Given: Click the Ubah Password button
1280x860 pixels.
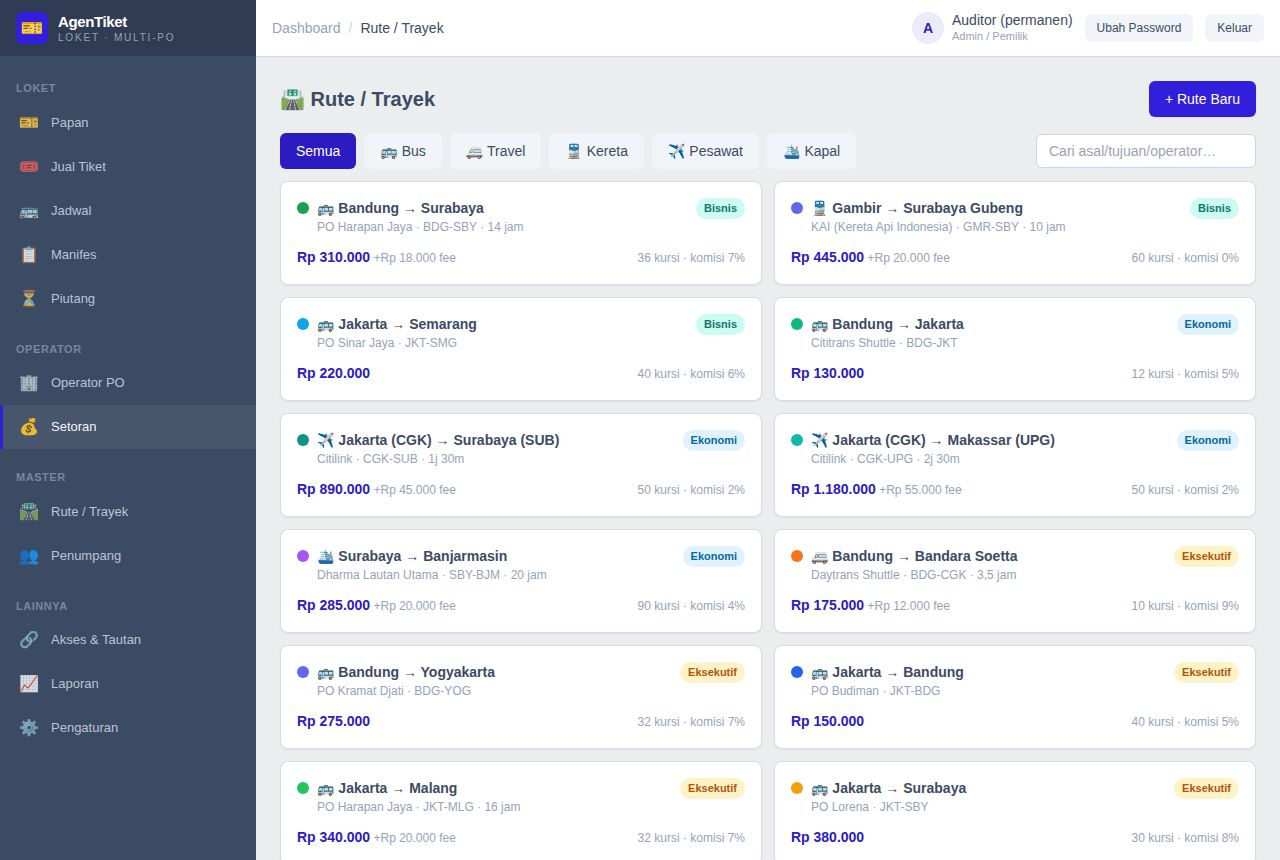Looking at the screenshot, I should pos(1139,28).
